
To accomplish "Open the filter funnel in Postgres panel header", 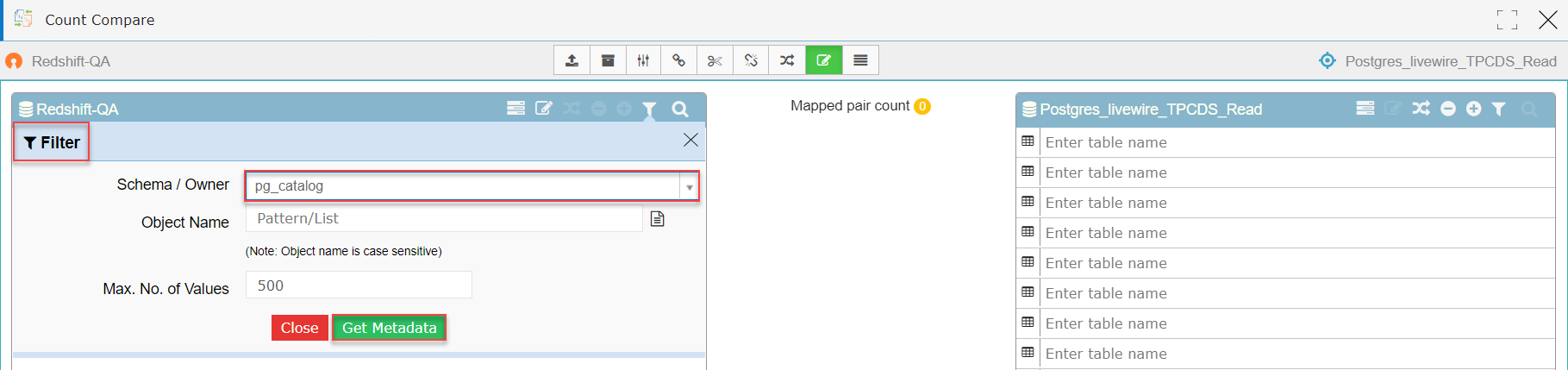I will (1499, 109).
